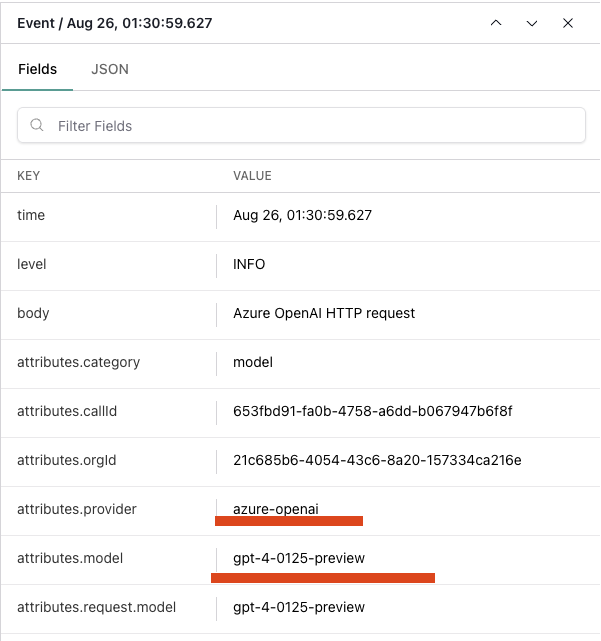Select the 'attributes.orgId' key
This screenshot has width=601, height=641.
pyautogui.click(x=67, y=460)
